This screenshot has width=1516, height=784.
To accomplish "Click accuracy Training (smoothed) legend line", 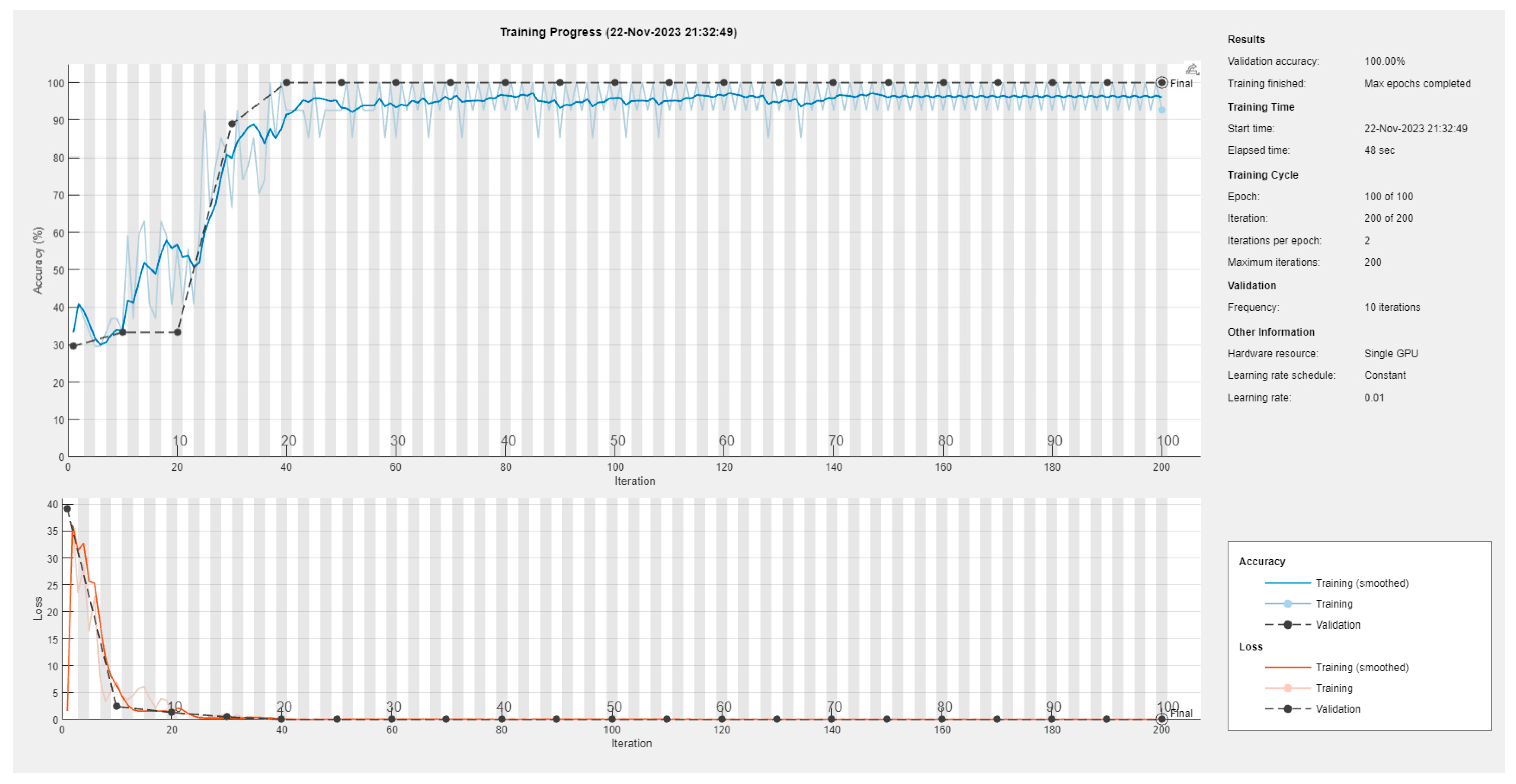I will (1287, 583).
